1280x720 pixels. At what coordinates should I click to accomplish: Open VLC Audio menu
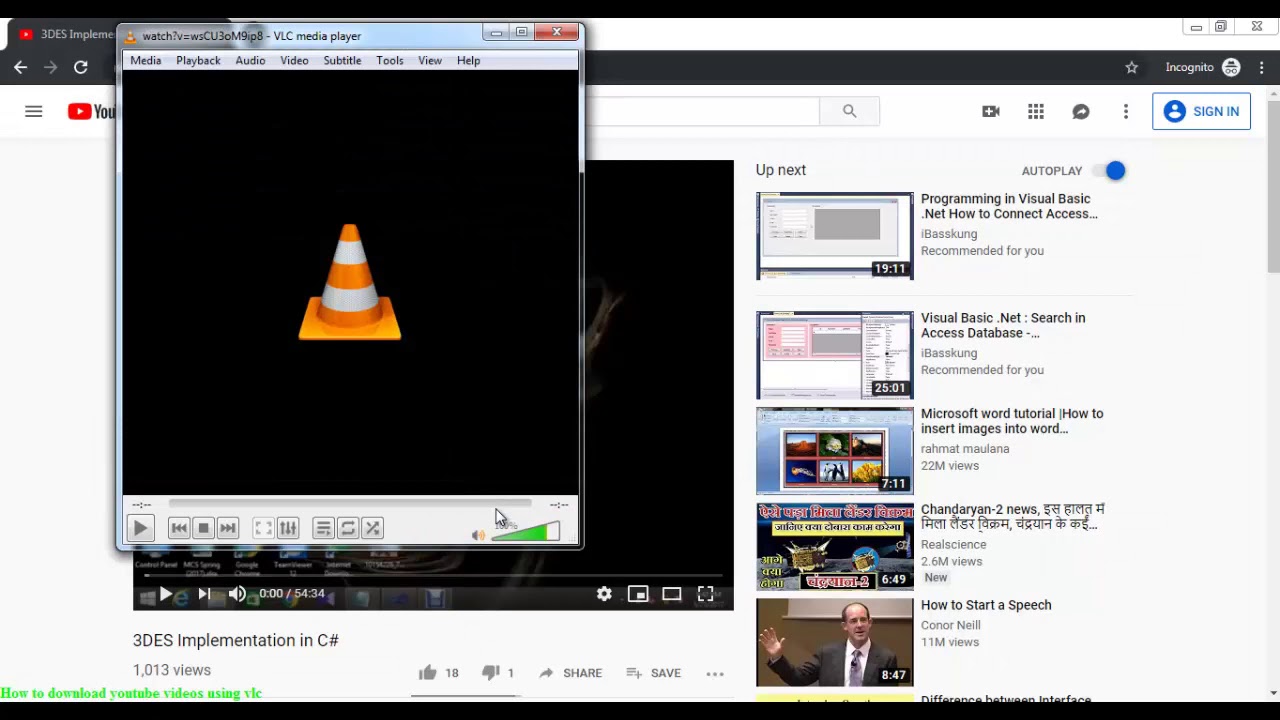pos(250,60)
